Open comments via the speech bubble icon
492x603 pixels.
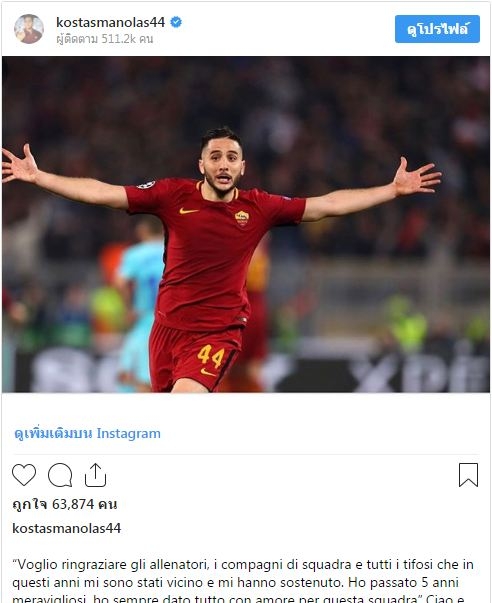point(60,475)
